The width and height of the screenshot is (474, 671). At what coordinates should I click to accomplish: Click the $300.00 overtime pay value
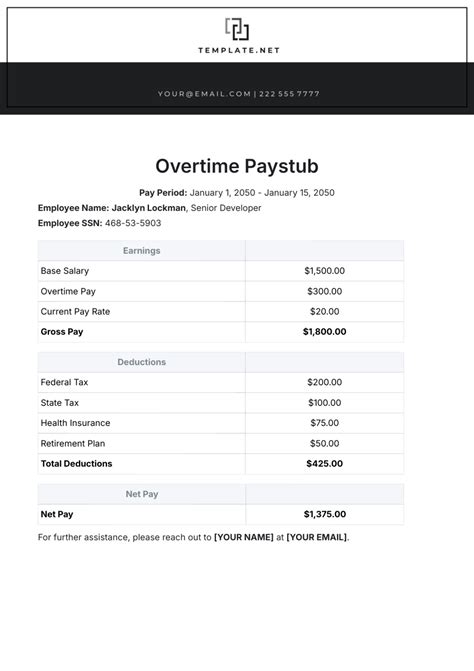click(325, 291)
